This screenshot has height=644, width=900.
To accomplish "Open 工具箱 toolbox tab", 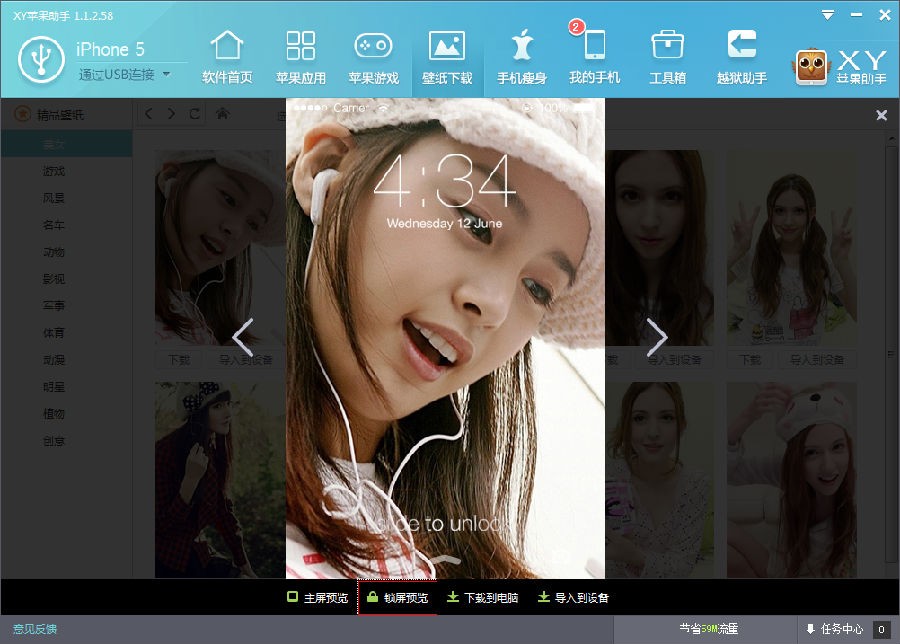I will click(668, 57).
